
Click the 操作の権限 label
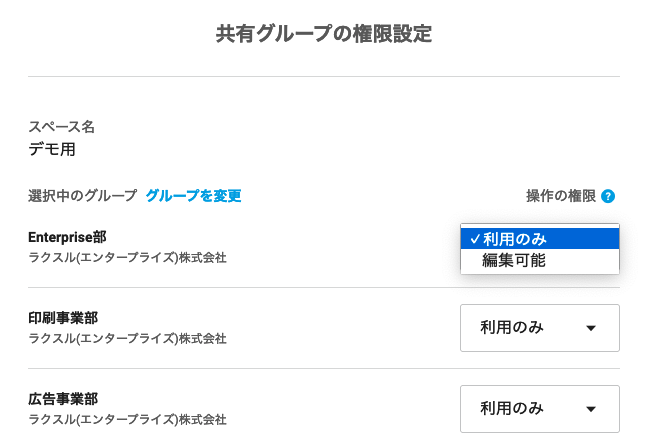point(561,196)
